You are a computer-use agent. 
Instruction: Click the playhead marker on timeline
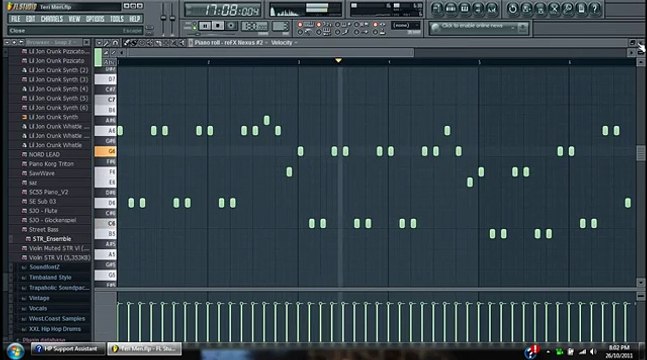tap(338, 61)
